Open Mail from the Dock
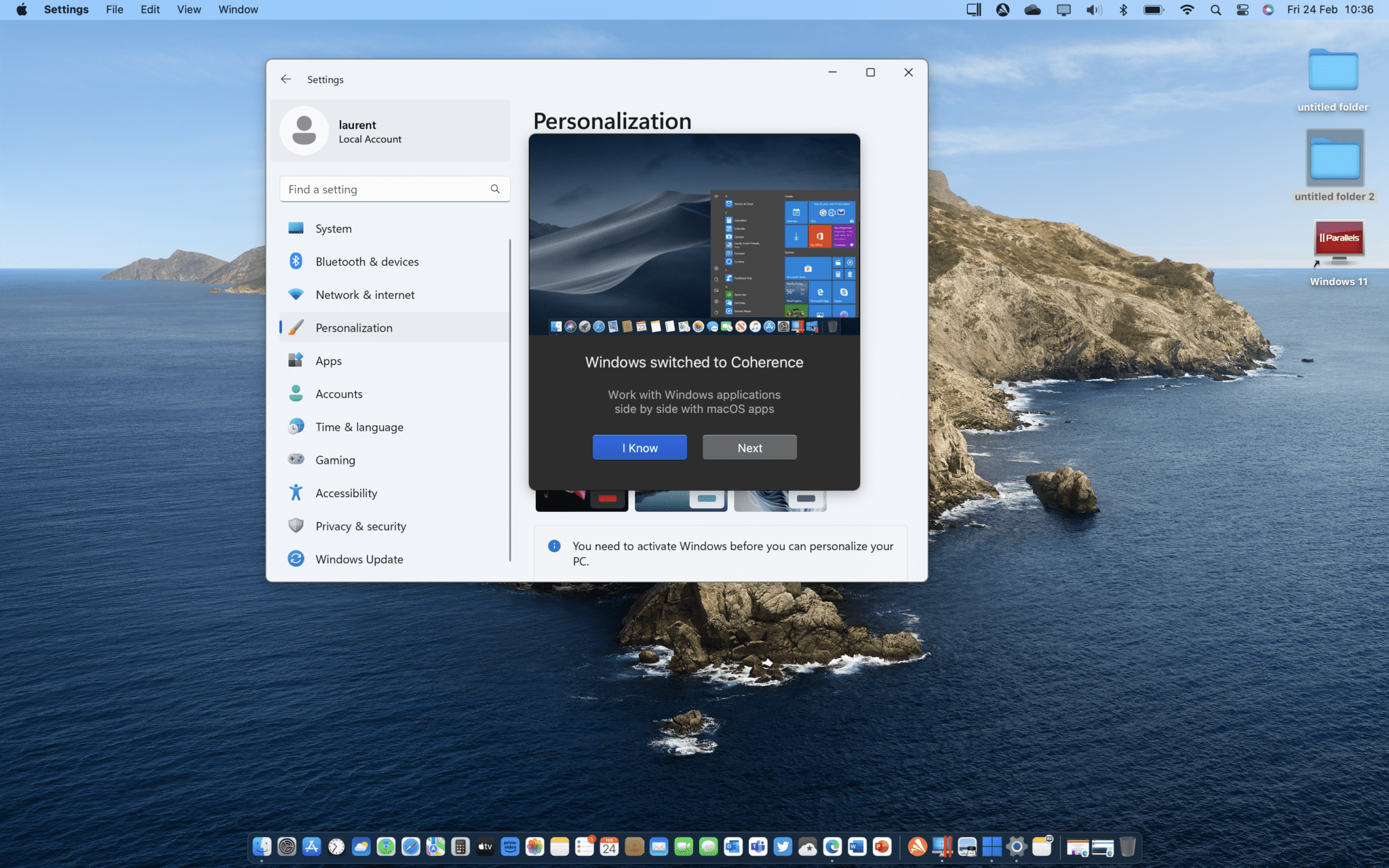1389x868 pixels. coord(659,846)
